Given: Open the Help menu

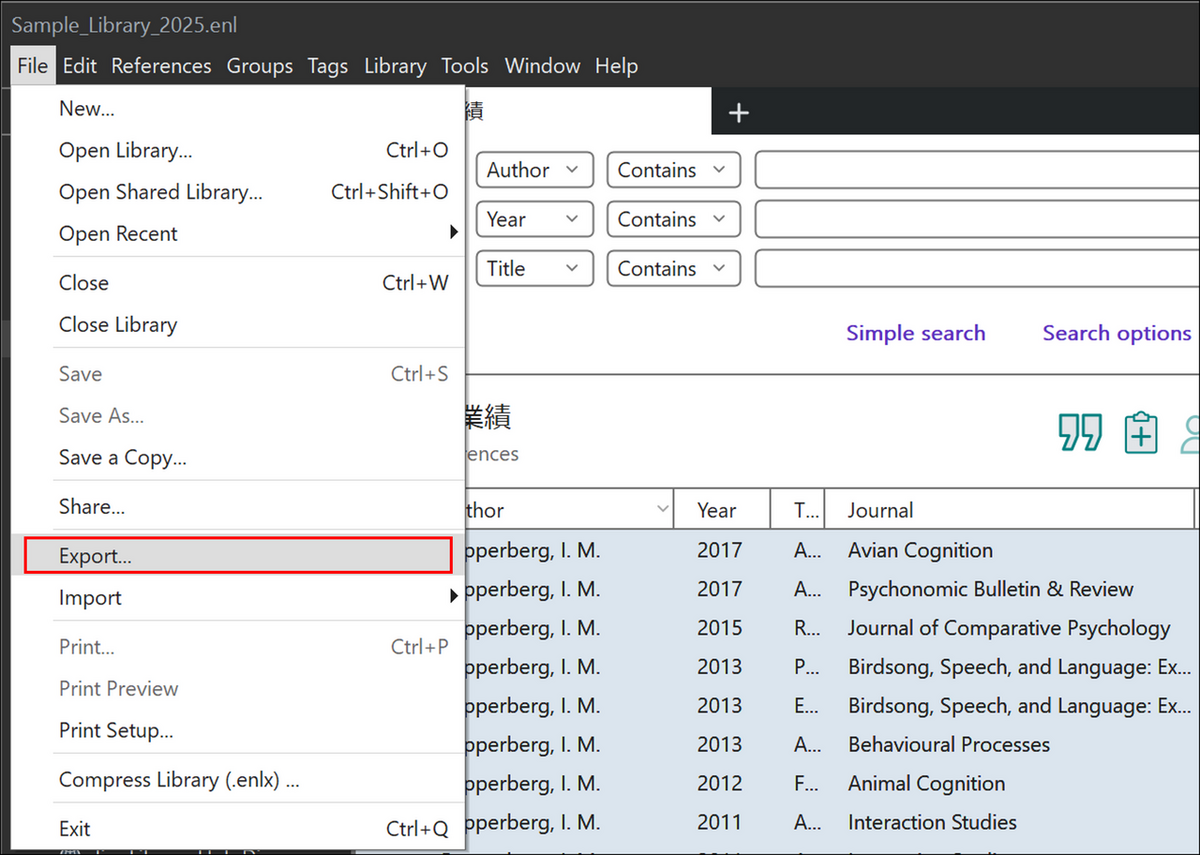Looking at the screenshot, I should click(x=616, y=66).
